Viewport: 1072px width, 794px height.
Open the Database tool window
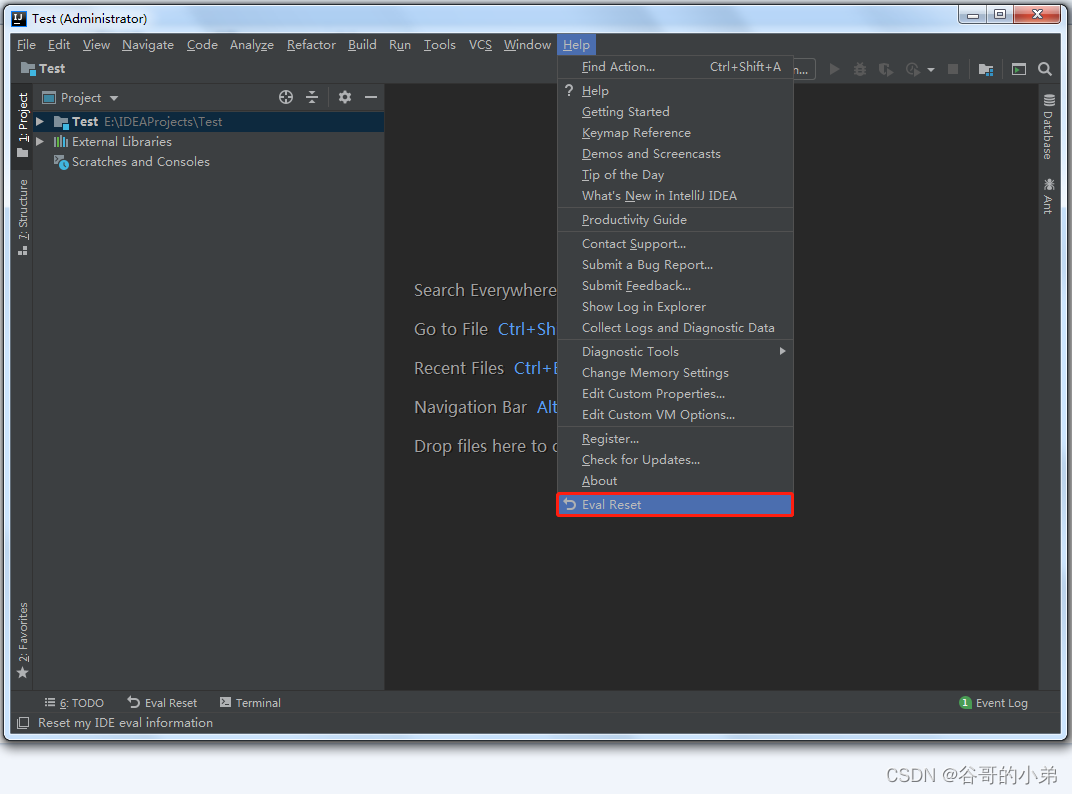click(x=1048, y=127)
